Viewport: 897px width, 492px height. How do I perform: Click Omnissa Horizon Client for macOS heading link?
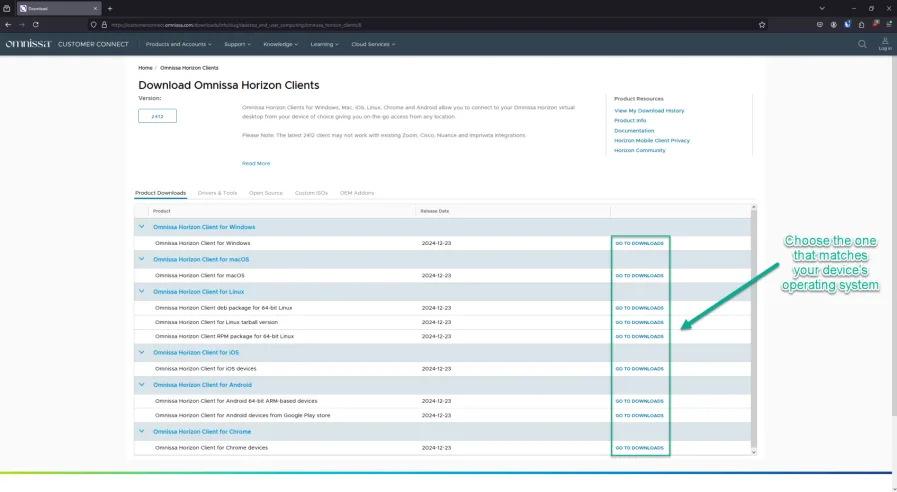click(x=201, y=259)
